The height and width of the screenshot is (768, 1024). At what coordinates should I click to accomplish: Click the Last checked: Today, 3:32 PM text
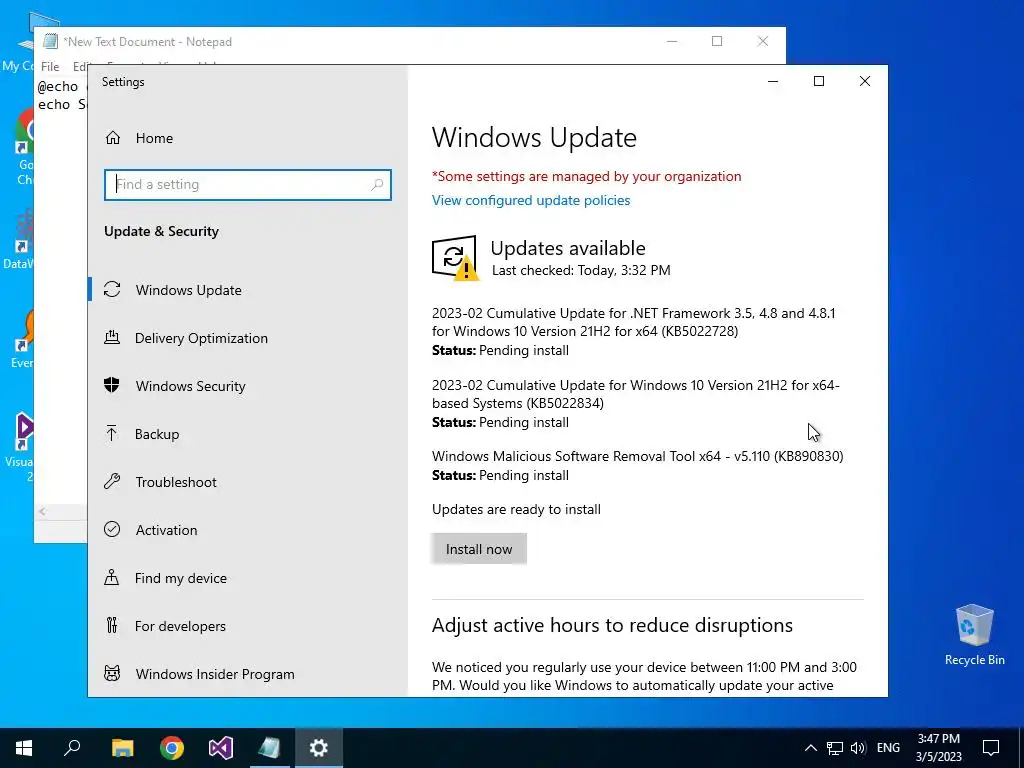tap(581, 270)
